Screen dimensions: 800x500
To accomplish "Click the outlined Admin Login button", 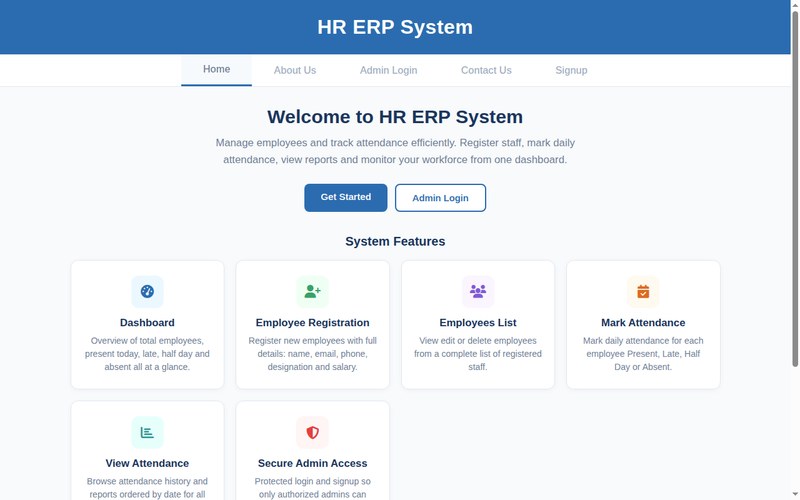I will pos(440,198).
